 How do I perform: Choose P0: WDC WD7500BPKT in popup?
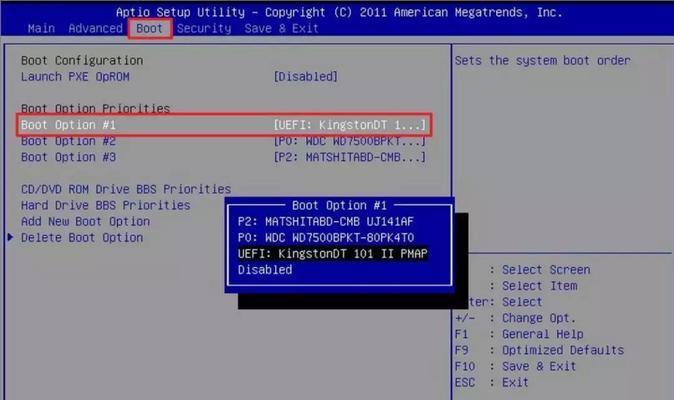pos(325,238)
